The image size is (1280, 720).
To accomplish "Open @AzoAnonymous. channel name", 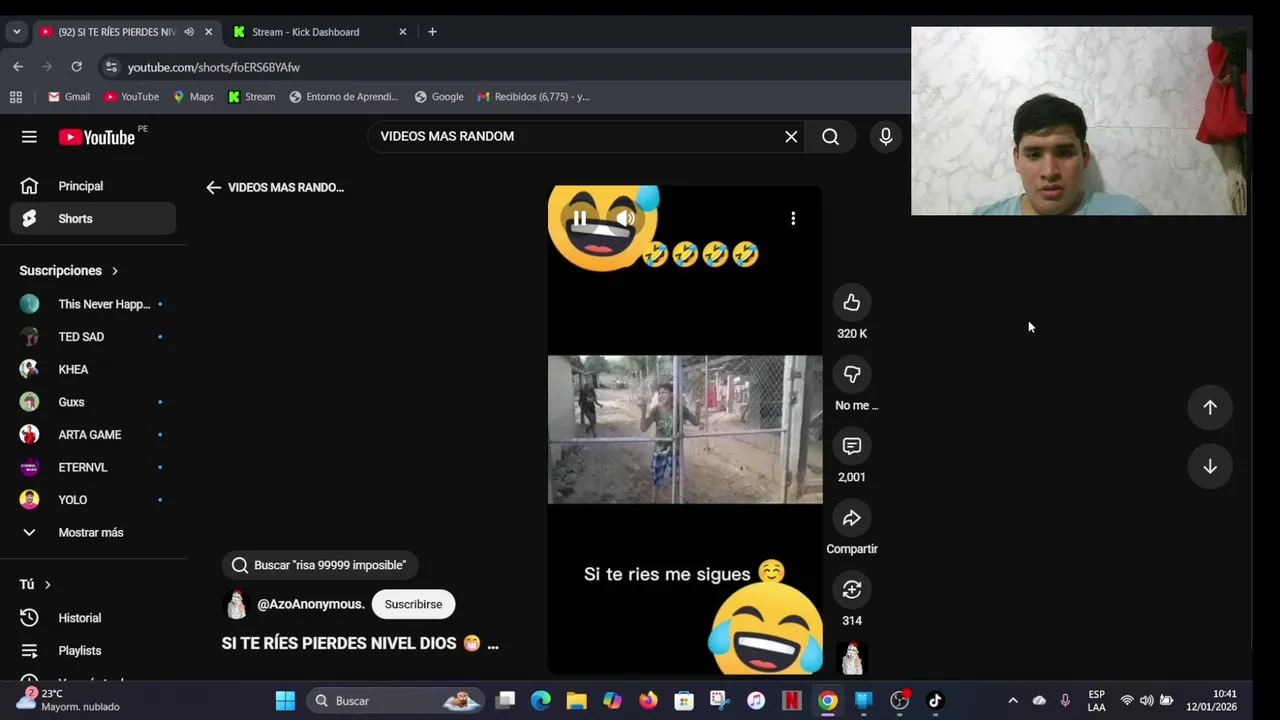I will tap(311, 604).
